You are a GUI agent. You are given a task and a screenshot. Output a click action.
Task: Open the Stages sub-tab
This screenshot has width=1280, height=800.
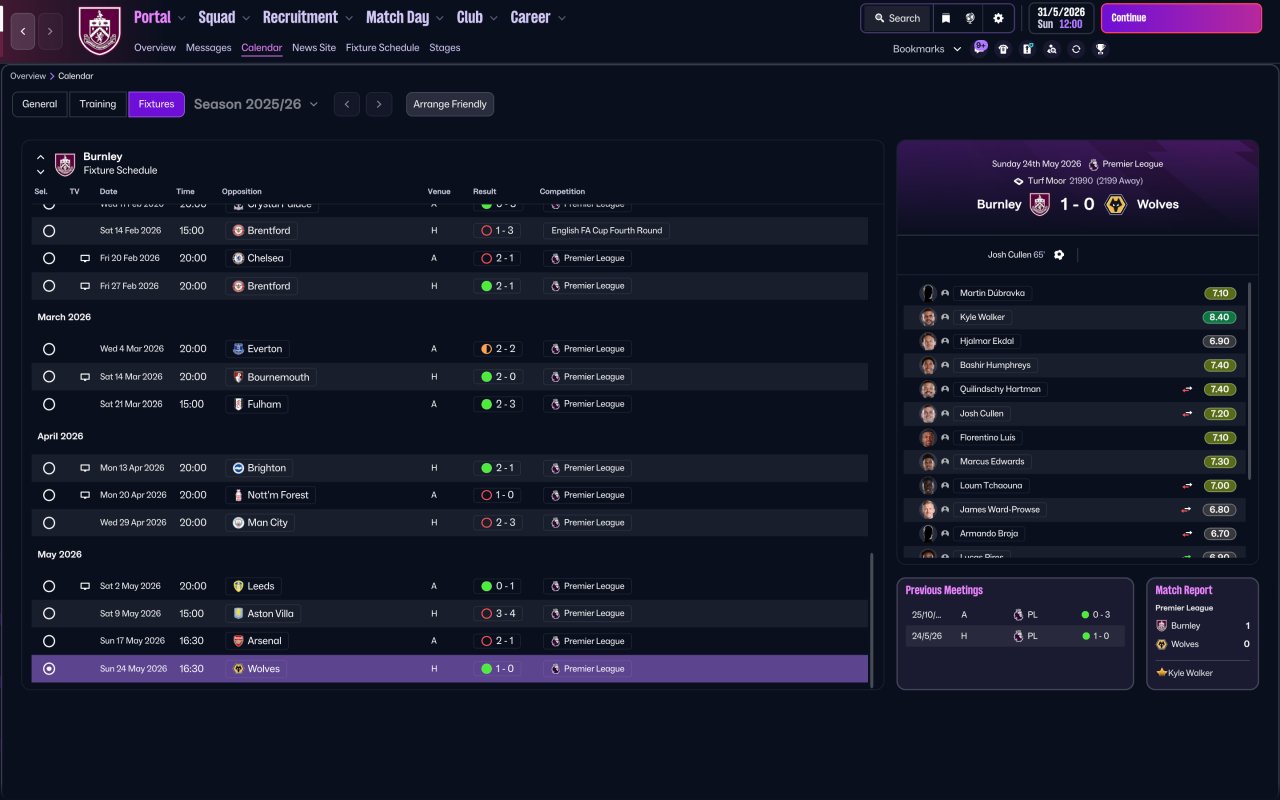[x=445, y=48]
